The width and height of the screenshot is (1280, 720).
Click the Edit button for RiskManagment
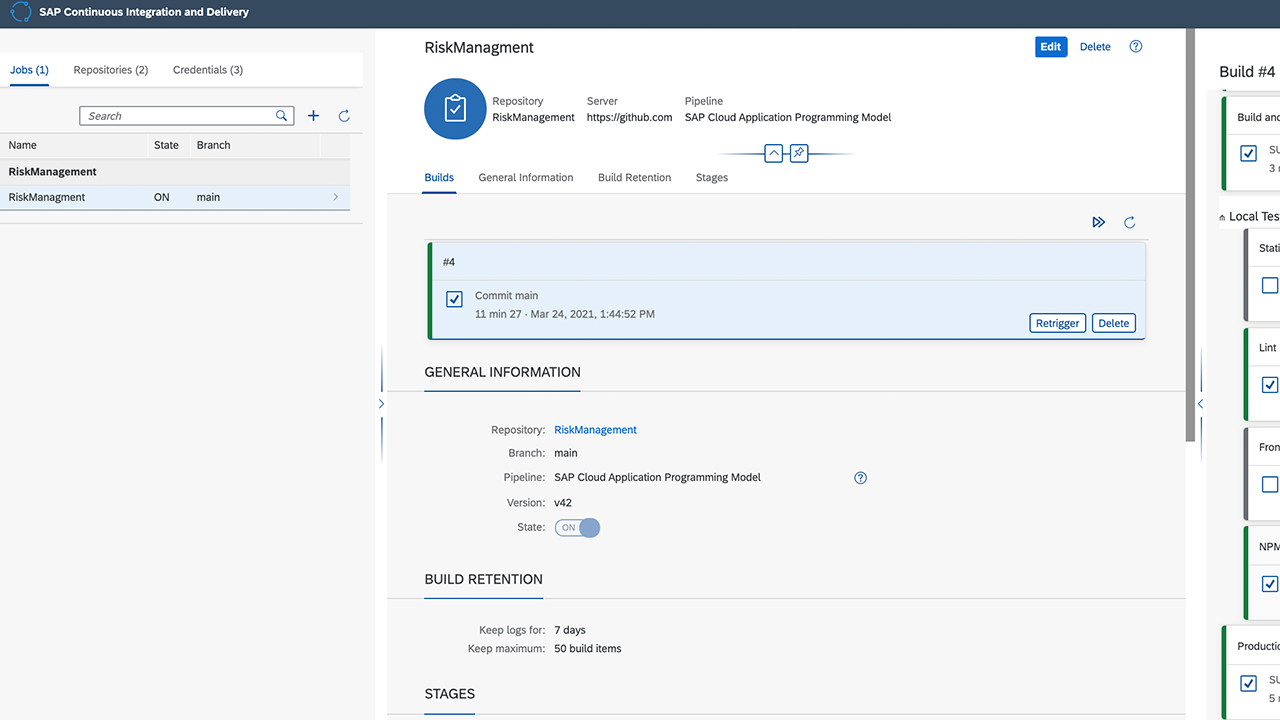(1050, 46)
